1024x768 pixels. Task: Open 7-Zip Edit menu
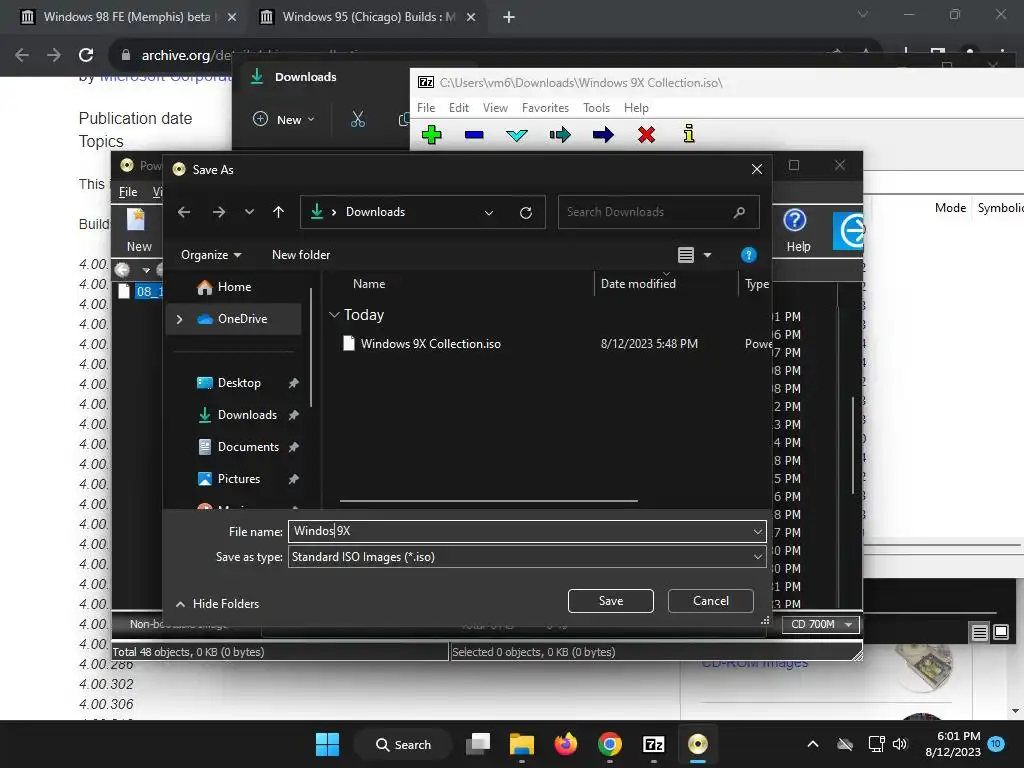[458, 108]
